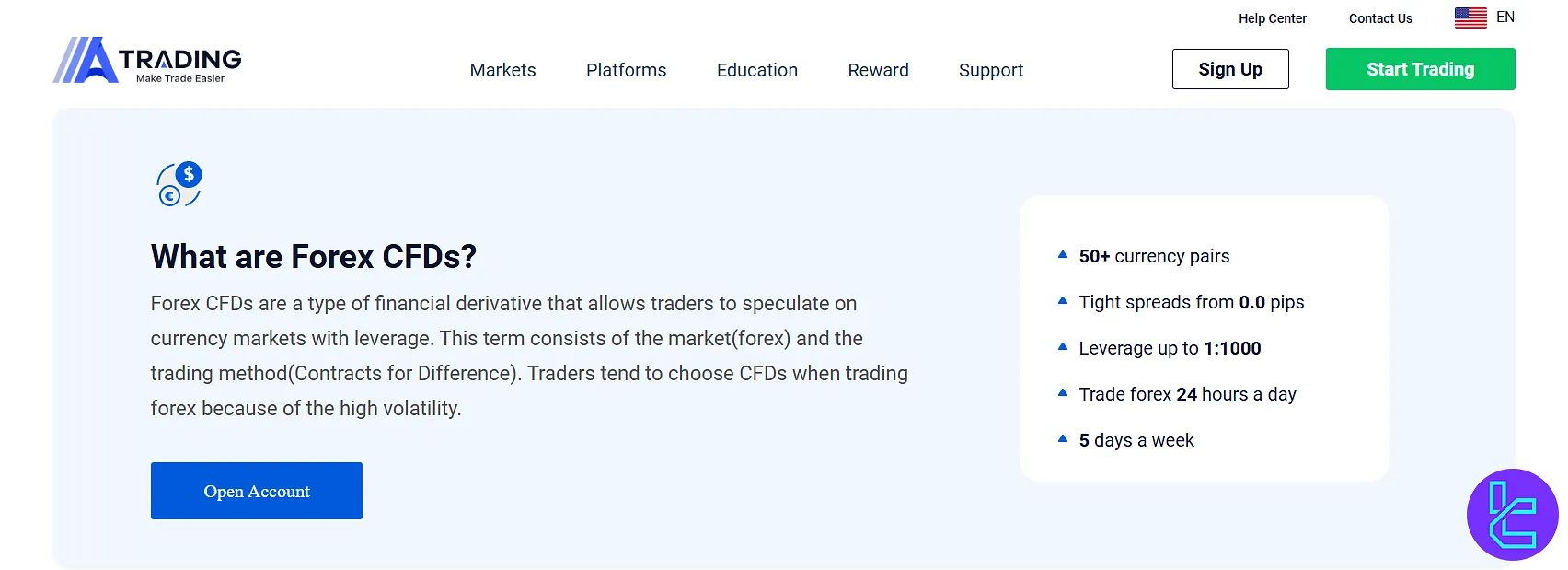This screenshot has height=570, width=1568.
Task: Open the Support section
Action: (991, 70)
